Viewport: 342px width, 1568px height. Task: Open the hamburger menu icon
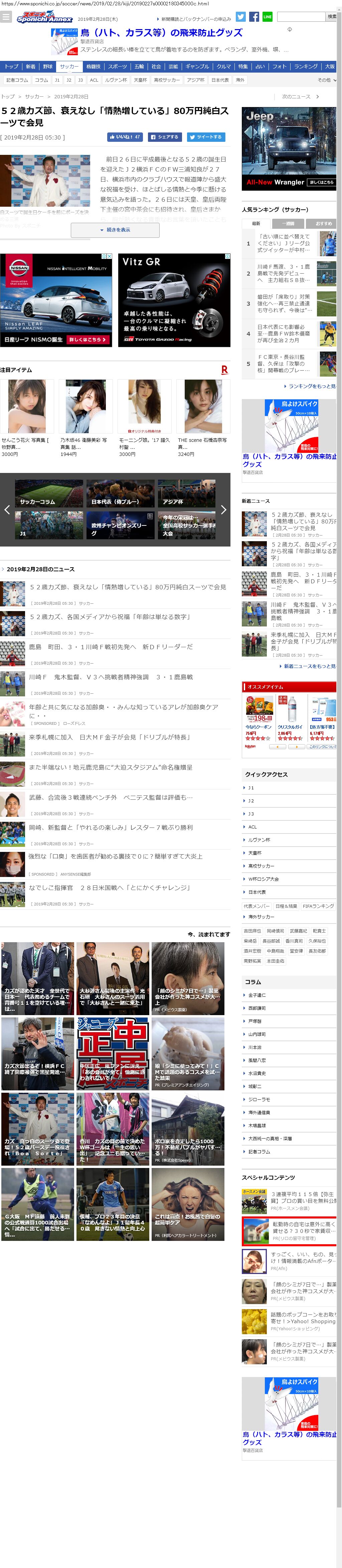(x=6, y=17)
